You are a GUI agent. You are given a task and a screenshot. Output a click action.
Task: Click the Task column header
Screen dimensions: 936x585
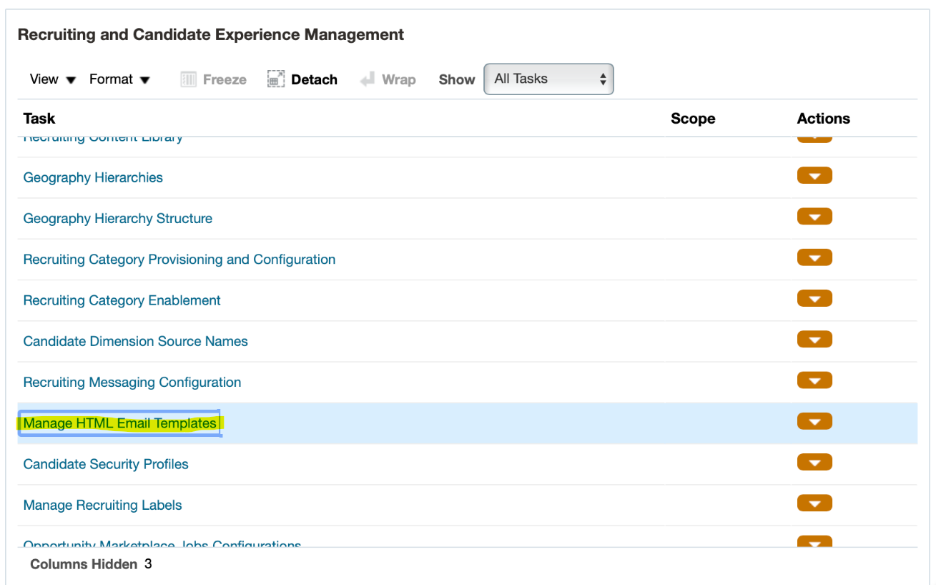pyautogui.click(x=39, y=118)
